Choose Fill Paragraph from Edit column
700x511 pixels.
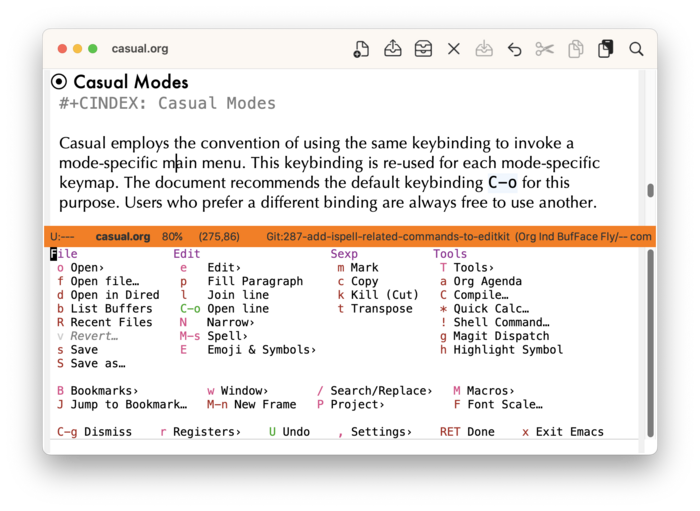click(x=254, y=282)
